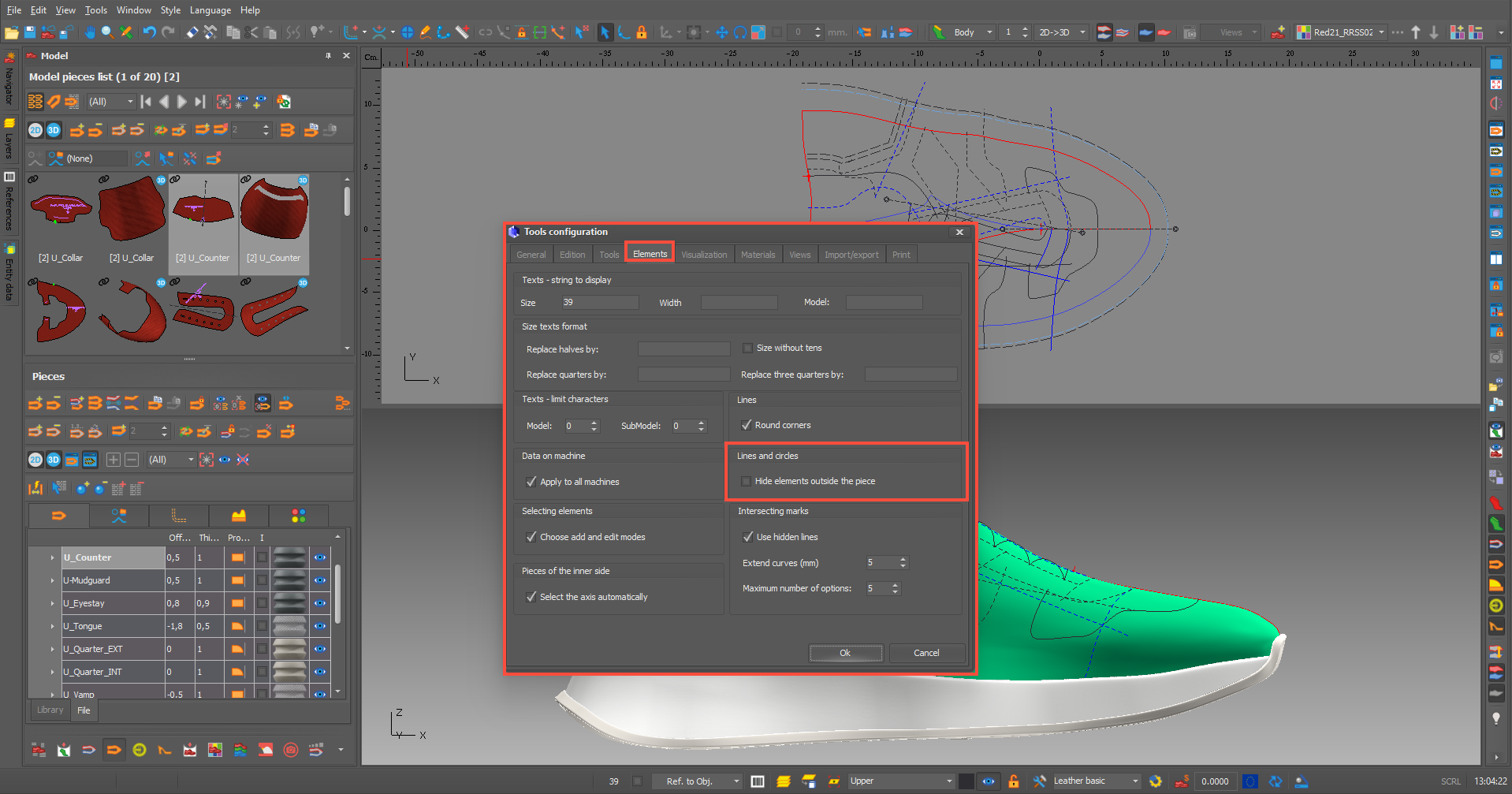1512x794 pixels.
Task: Toggle visibility eye for U_Counter row
Action: coord(320,557)
